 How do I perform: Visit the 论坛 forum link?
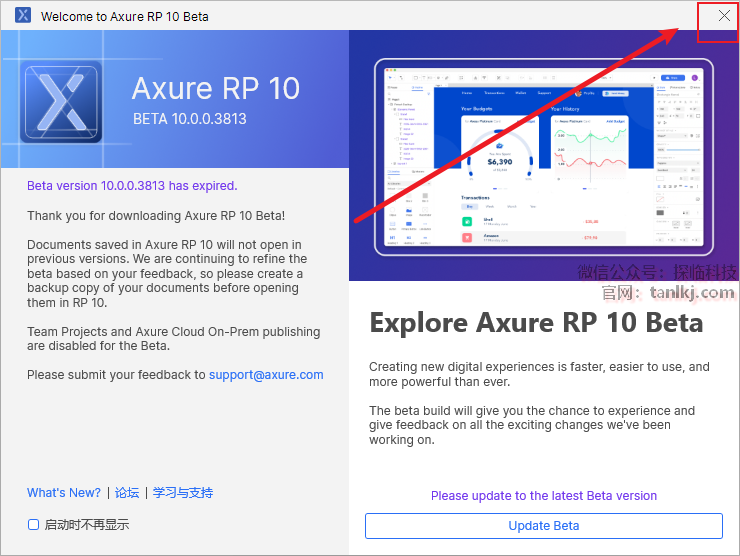(127, 492)
